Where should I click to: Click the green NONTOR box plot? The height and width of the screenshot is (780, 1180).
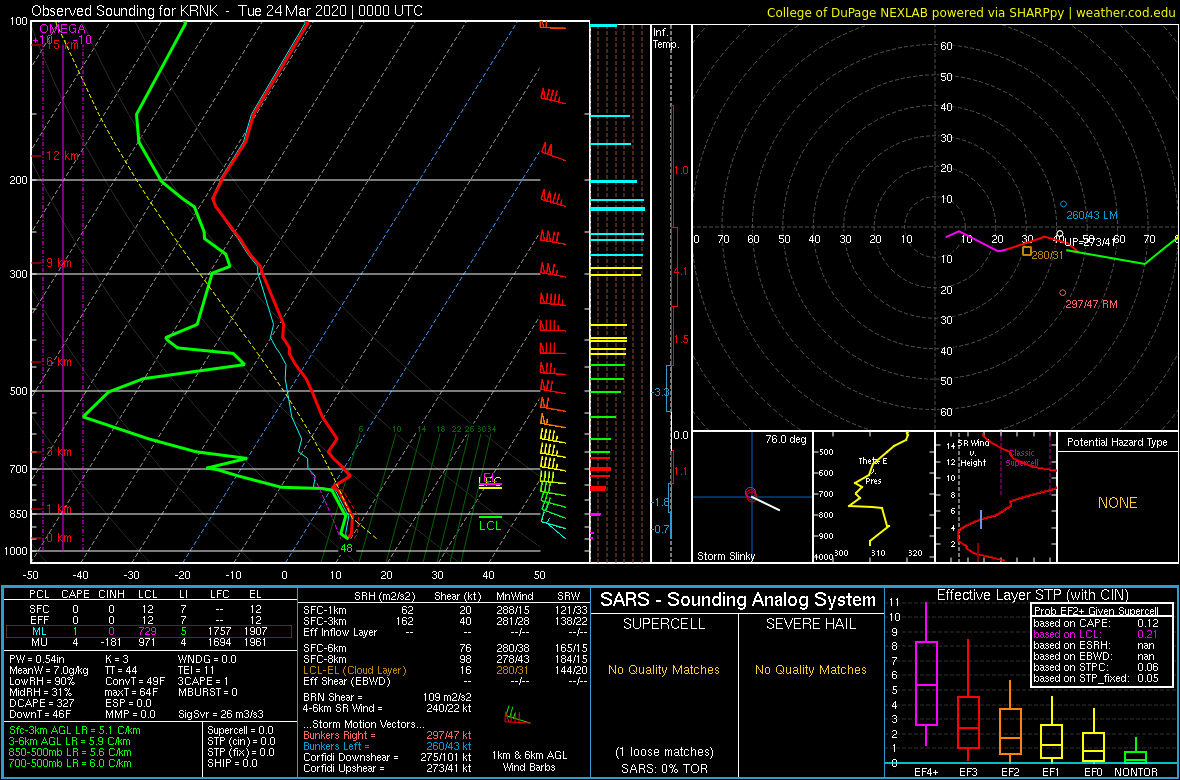1135,757
